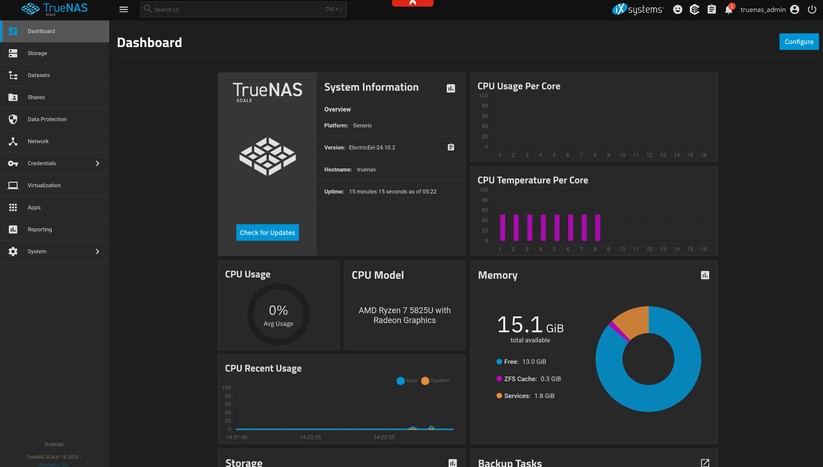Click the Configure dashboard button
This screenshot has height=467, width=823.
coord(798,41)
